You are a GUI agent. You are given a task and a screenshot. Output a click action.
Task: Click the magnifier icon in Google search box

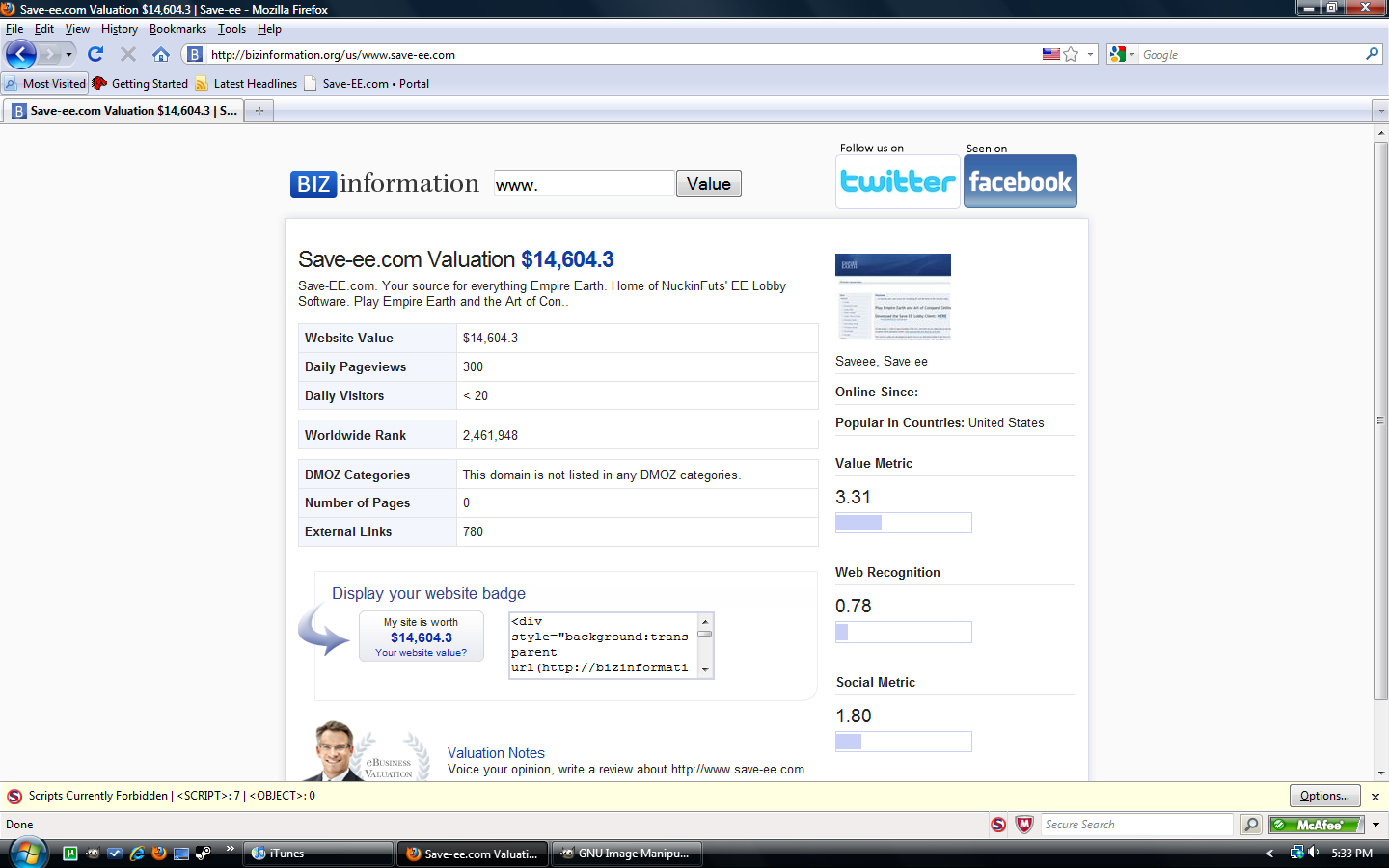click(1372, 55)
